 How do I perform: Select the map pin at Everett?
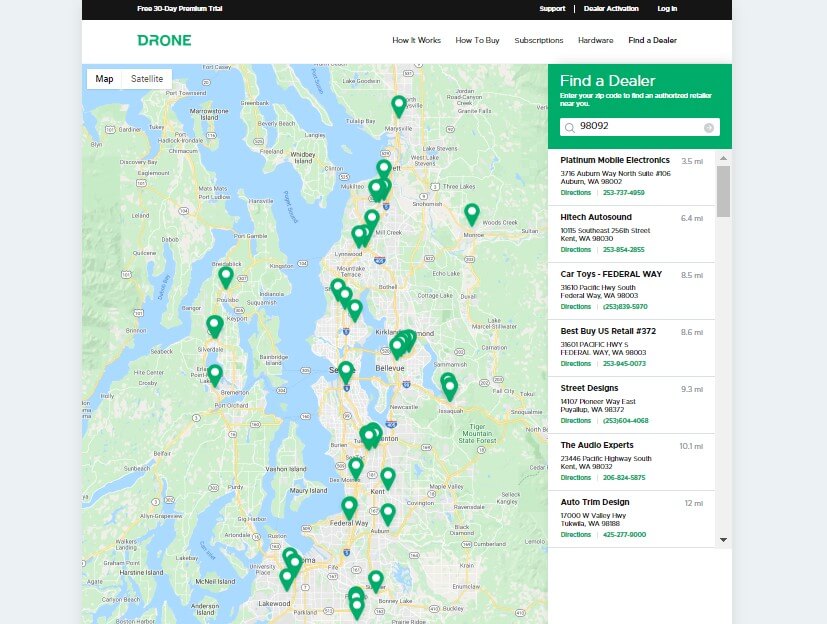click(x=383, y=171)
